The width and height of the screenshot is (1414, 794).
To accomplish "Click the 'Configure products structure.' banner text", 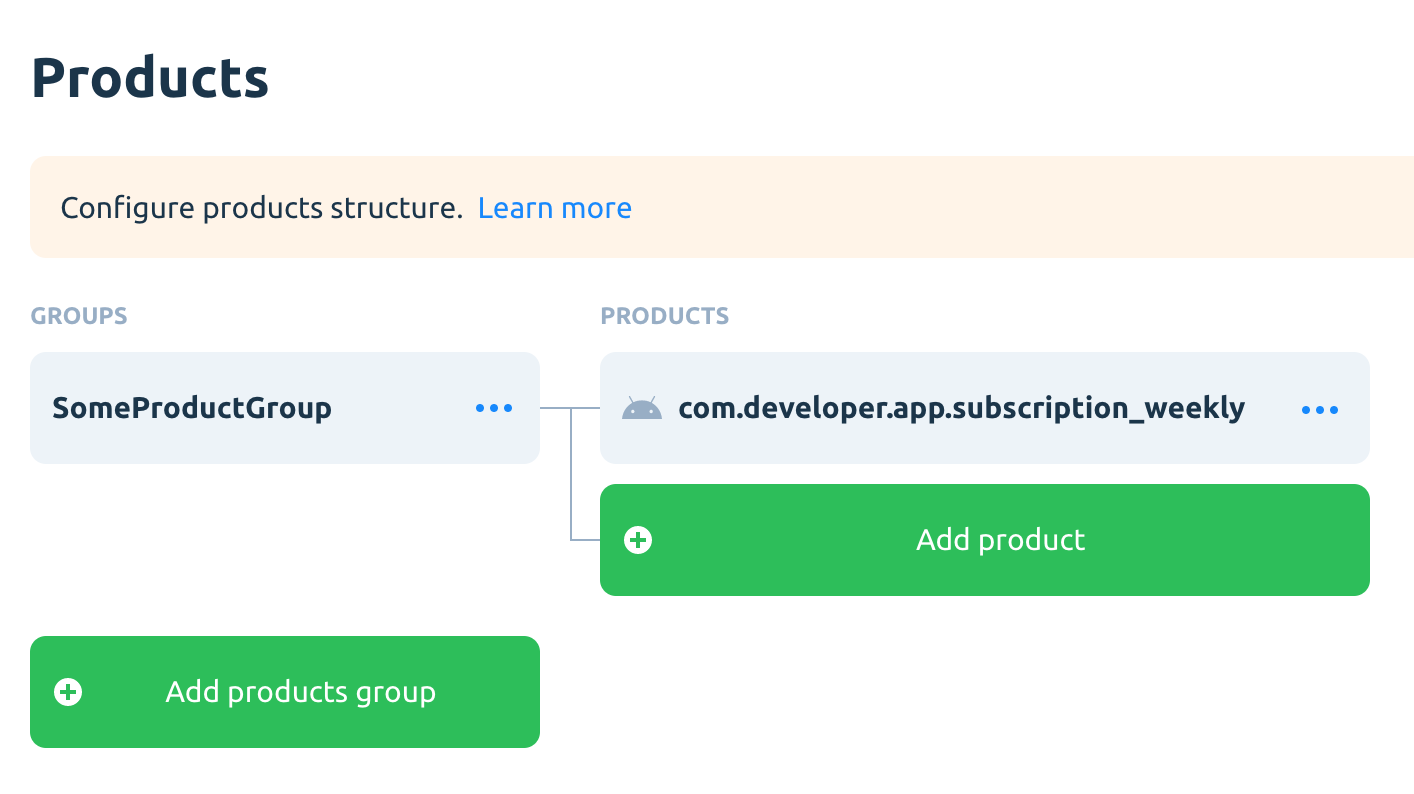I will coord(261,208).
